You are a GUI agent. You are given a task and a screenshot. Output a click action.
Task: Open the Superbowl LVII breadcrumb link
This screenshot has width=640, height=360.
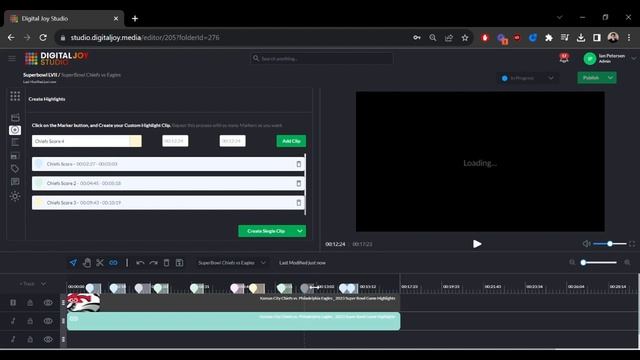pyautogui.click(x=40, y=75)
